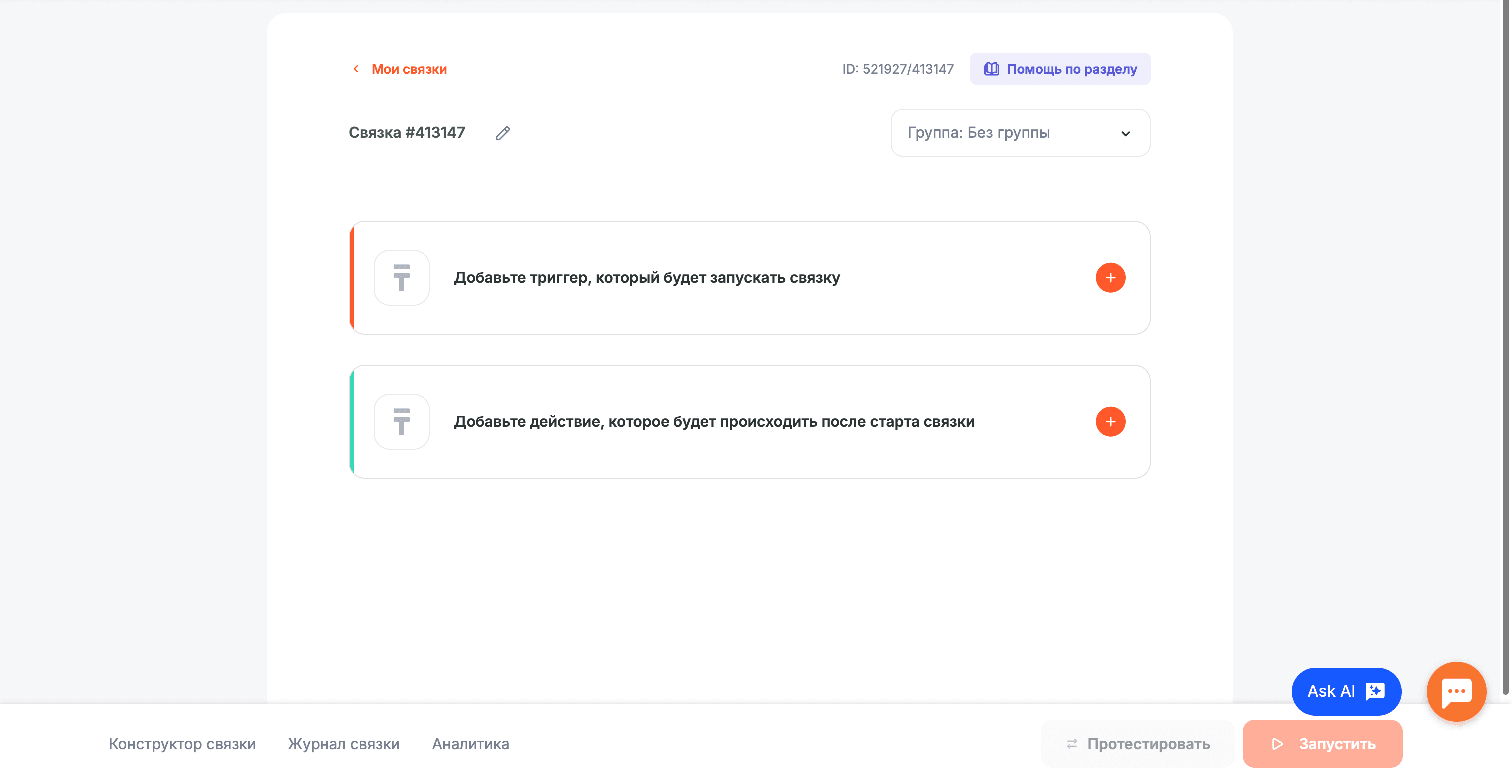Screen dimensions: 1512x784
Task: Open the Группа: Без группы dropdown
Action: (x=998, y=133)
